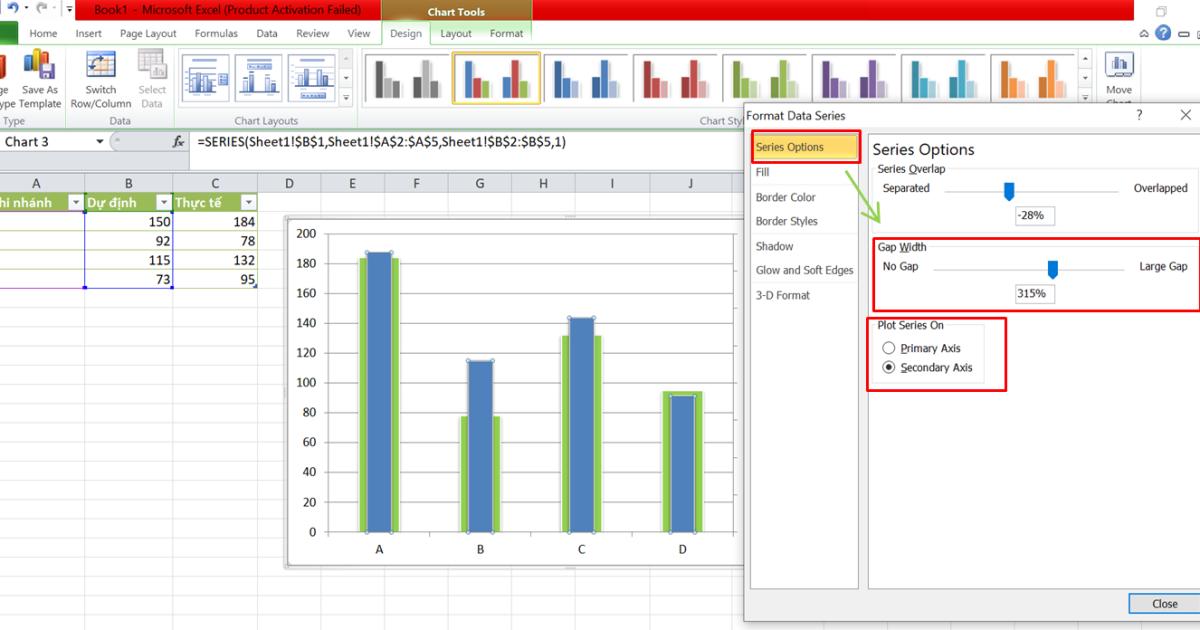Click the Series Overlap percentage field
The height and width of the screenshot is (630, 1200).
1034,215
